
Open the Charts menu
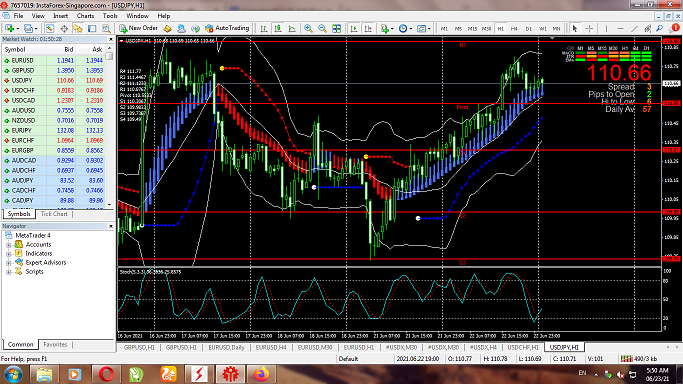(85, 16)
